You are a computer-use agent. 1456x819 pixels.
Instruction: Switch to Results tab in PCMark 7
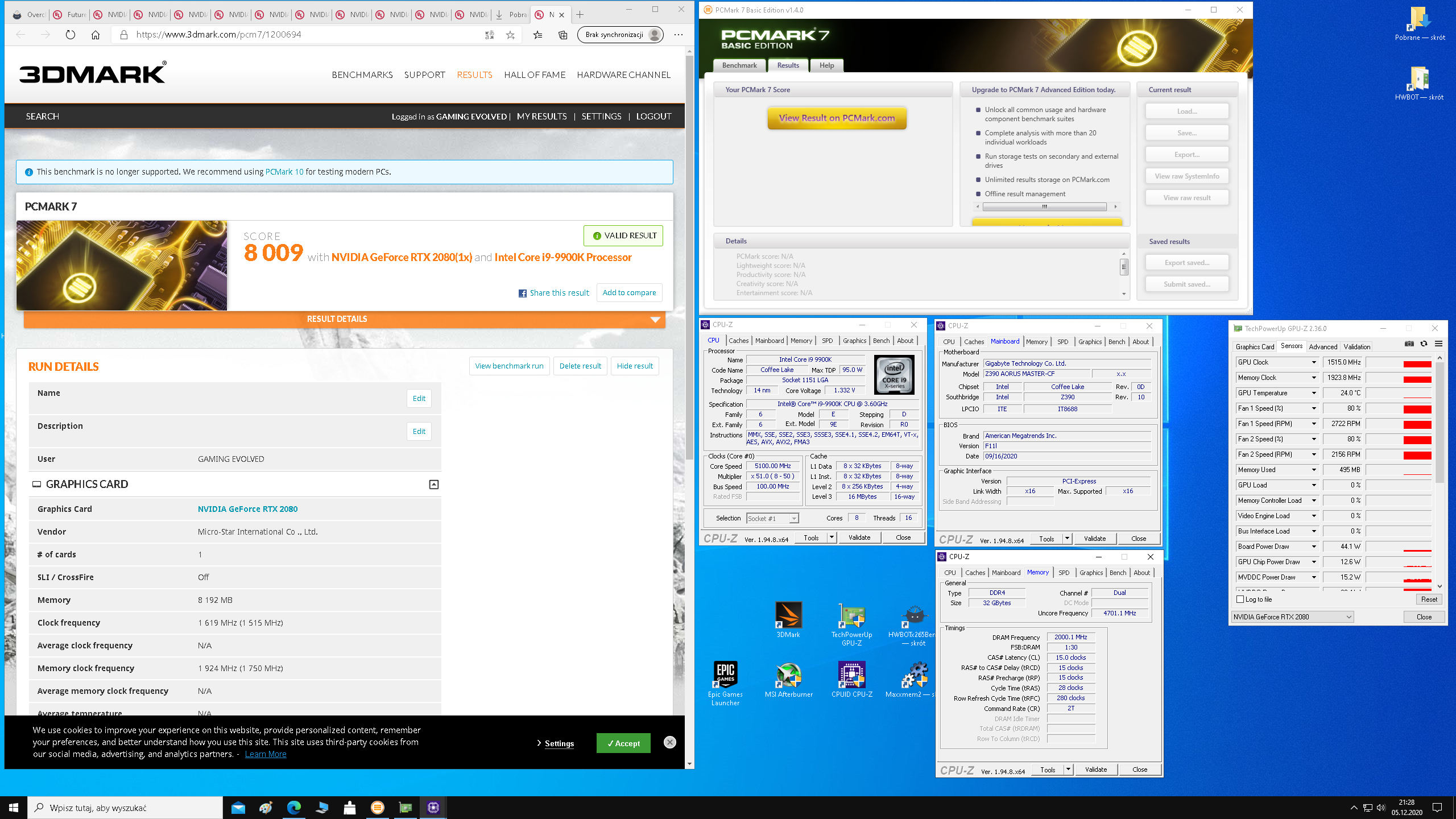[788, 65]
